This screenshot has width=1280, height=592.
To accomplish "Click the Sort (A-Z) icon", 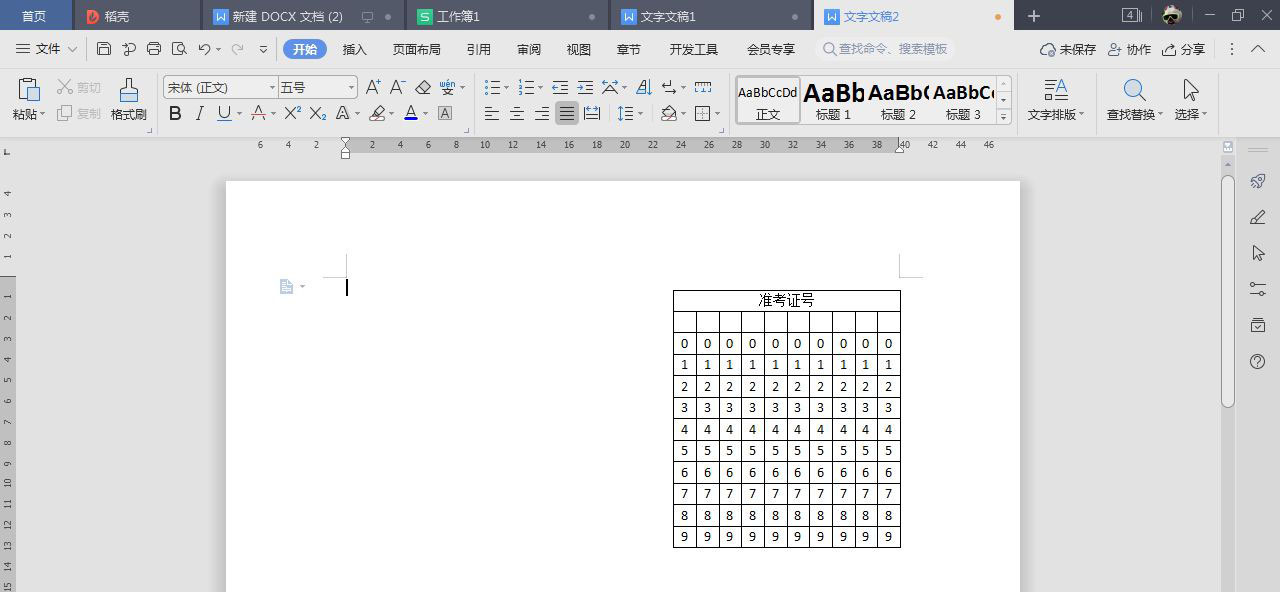I will [x=643, y=88].
